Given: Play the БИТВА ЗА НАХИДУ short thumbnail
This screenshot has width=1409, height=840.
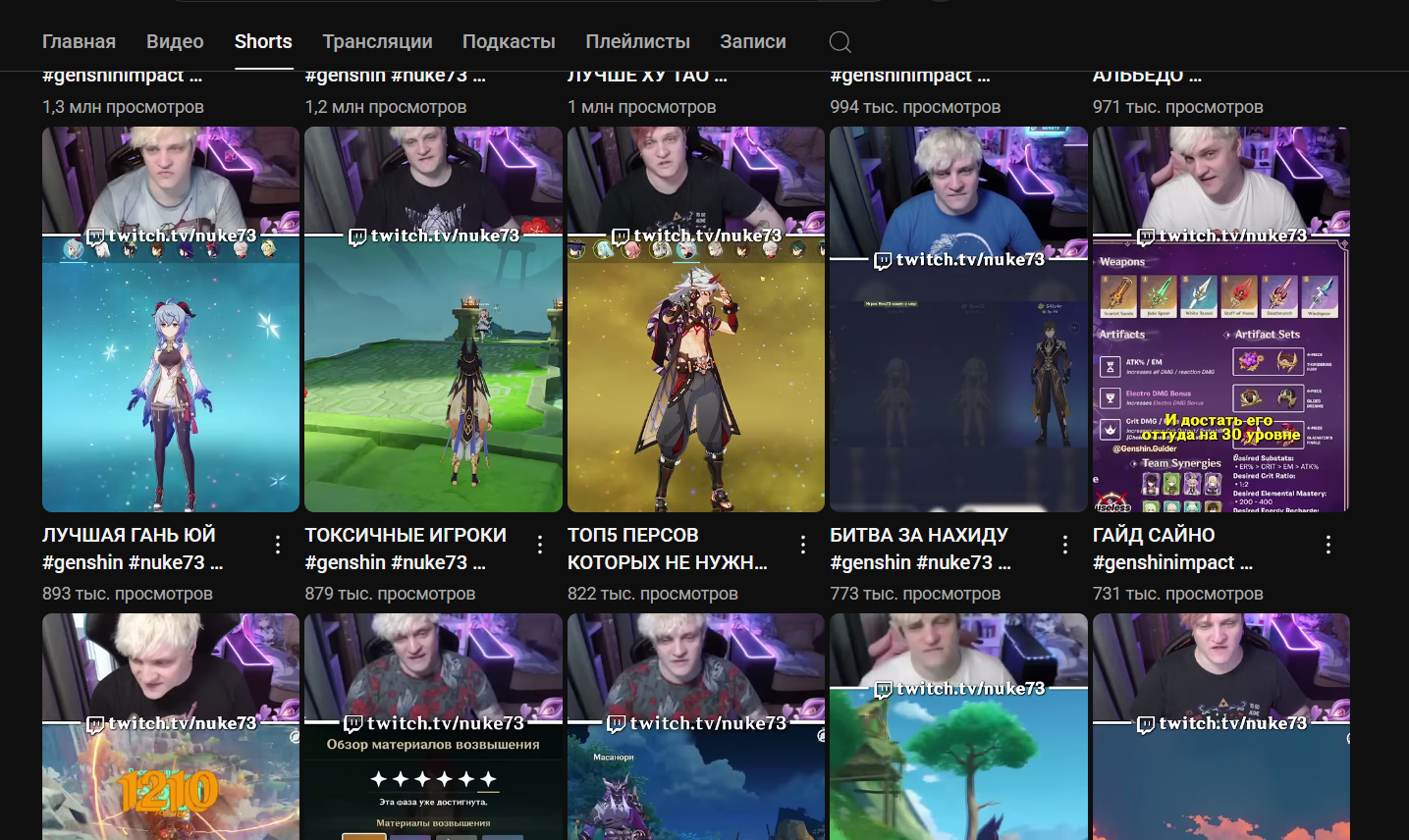Looking at the screenshot, I should tap(958, 320).
